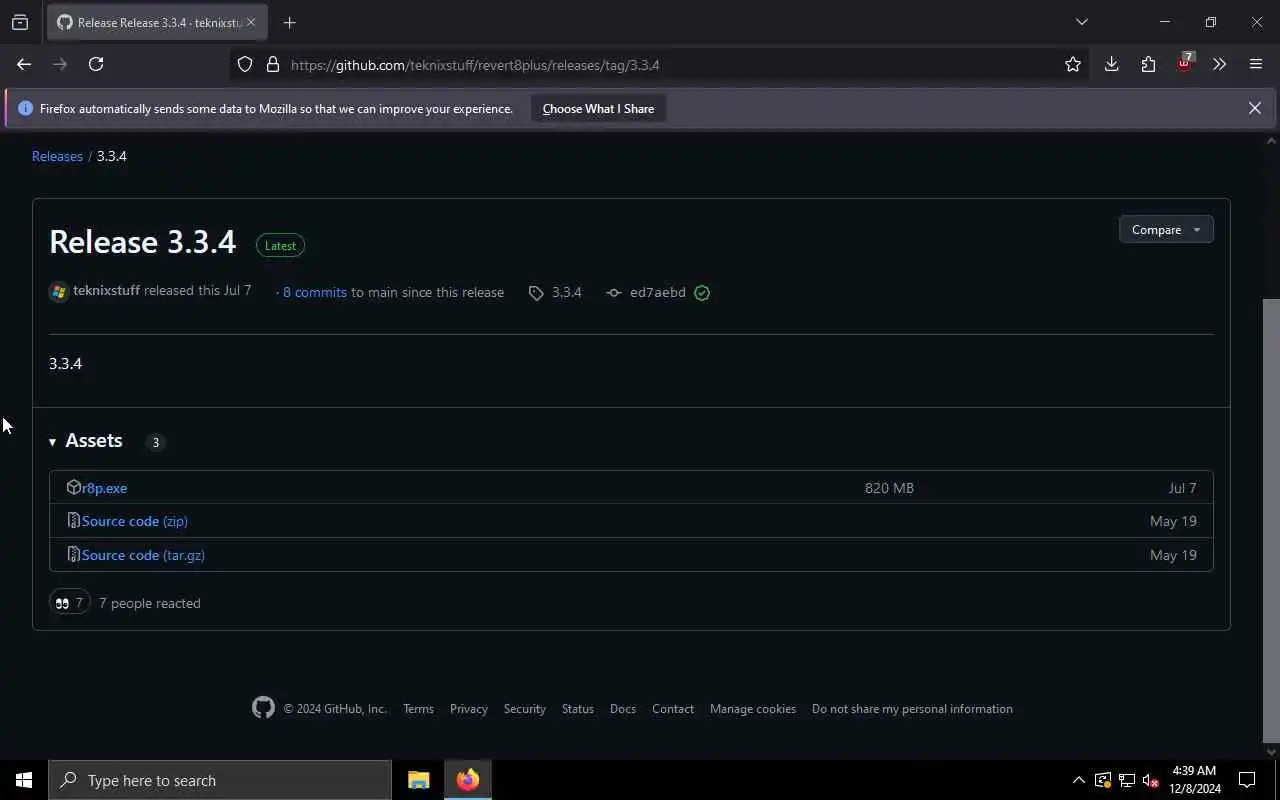Click the Firefox taskbar icon
Image resolution: width=1280 pixels, height=800 pixels.
[x=468, y=780]
